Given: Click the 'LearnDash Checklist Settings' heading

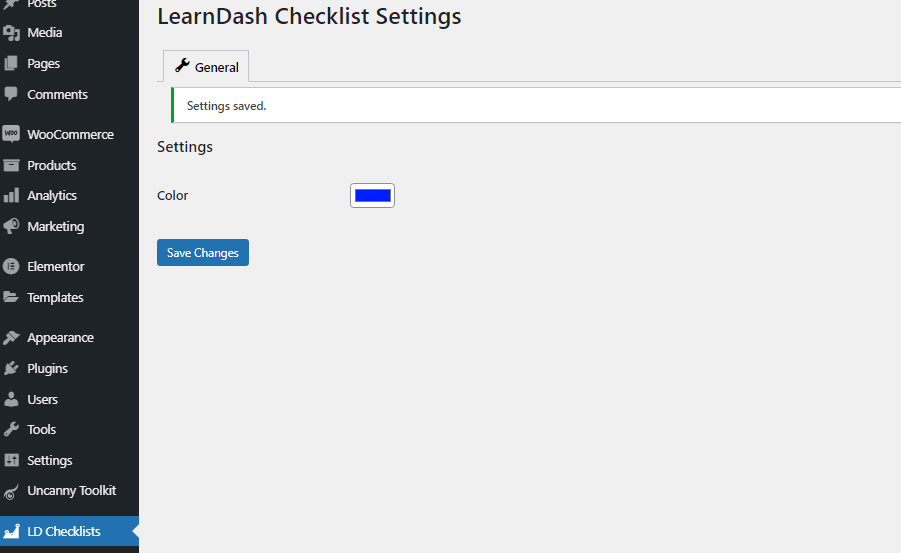Looking at the screenshot, I should (309, 17).
